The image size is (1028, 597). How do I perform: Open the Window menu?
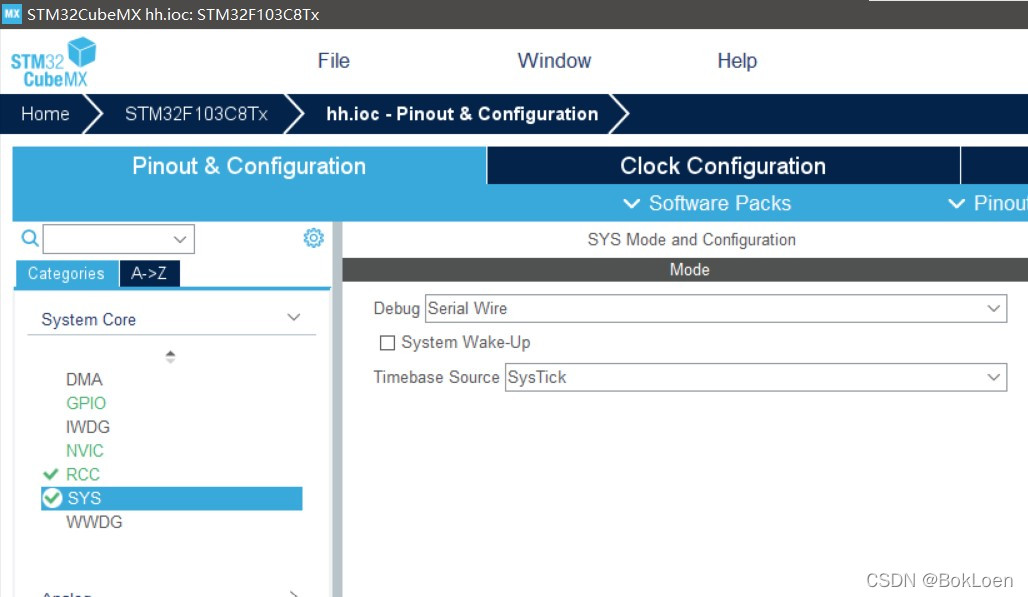[x=554, y=61]
